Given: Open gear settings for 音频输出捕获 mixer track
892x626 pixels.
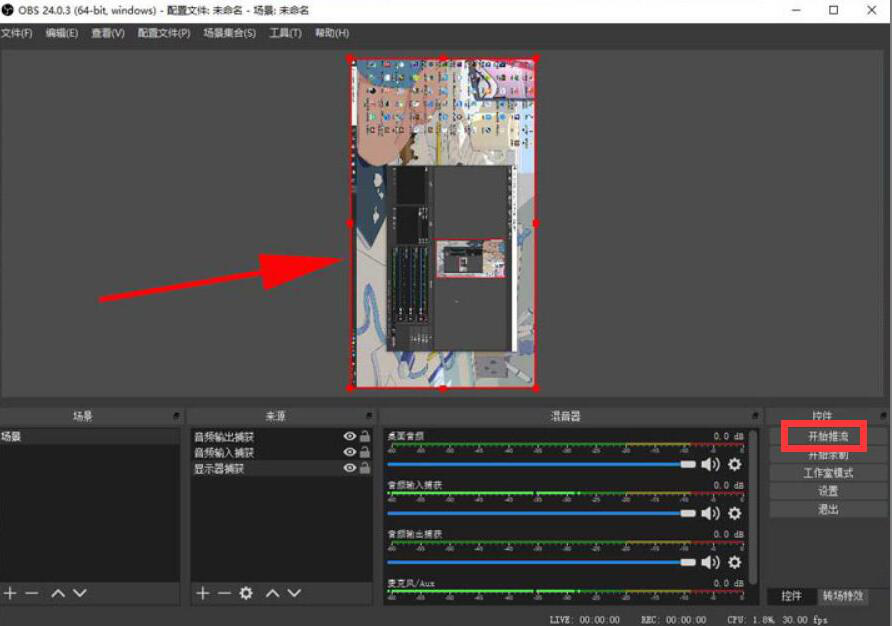Looking at the screenshot, I should pos(735,562).
